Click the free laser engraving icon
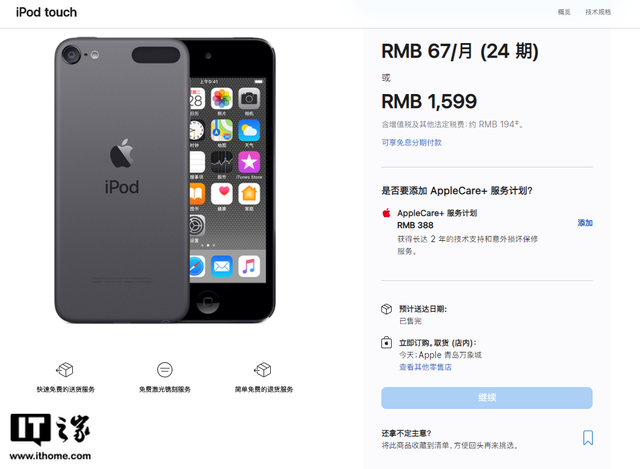 click(x=164, y=370)
